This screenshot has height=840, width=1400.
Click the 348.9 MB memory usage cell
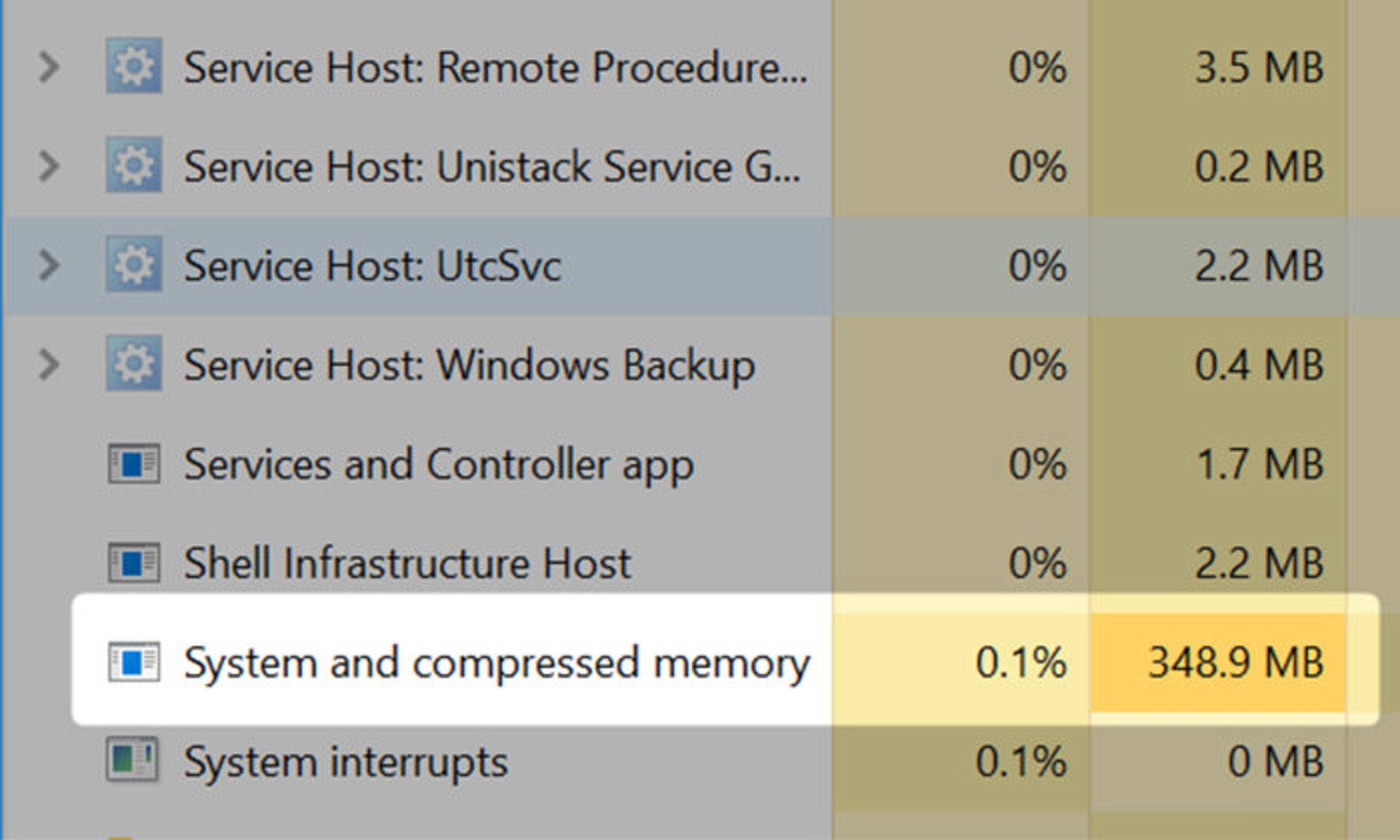point(1235,662)
